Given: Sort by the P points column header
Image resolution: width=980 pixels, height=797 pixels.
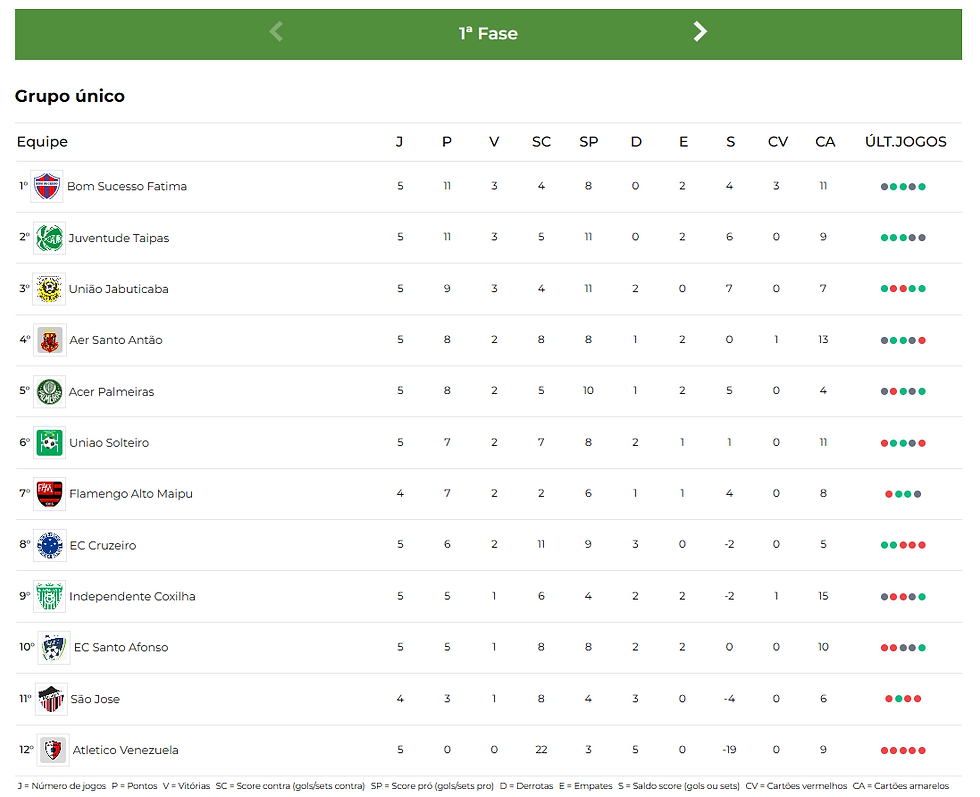Looking at the screenshot, I should (x=447, y=142).
